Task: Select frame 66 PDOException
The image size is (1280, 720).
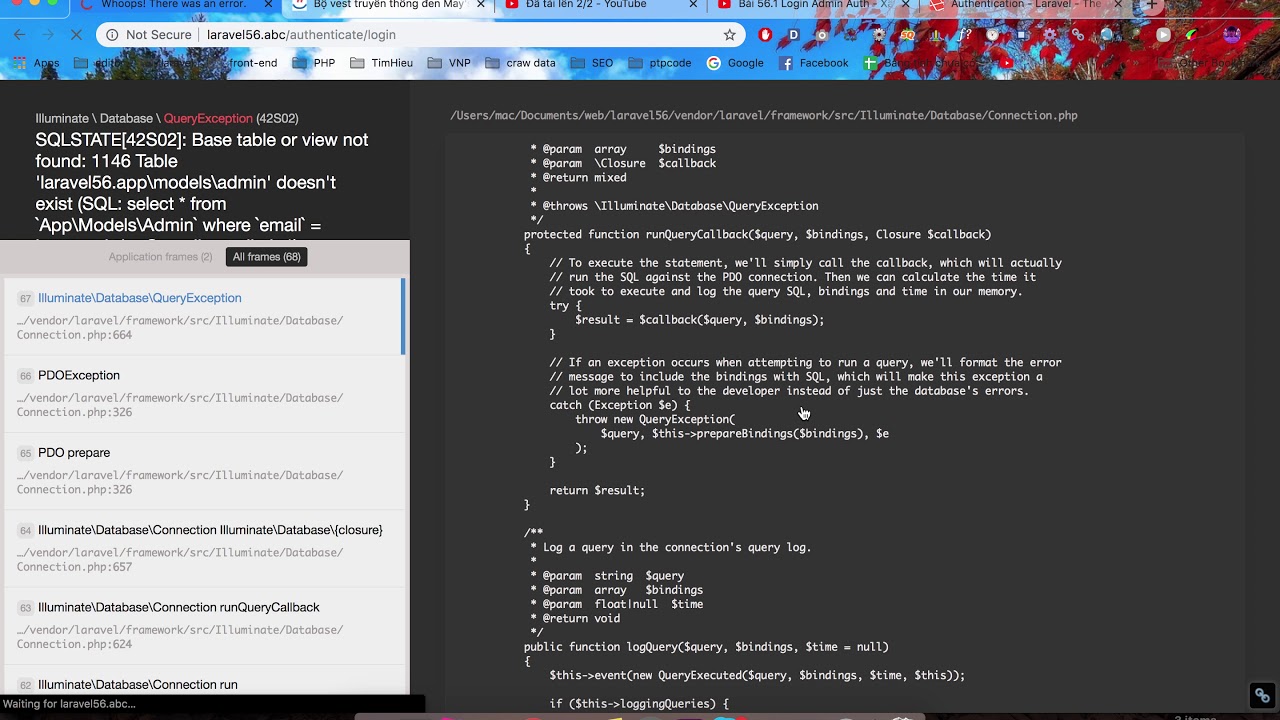Action: (x=201, y=393)
